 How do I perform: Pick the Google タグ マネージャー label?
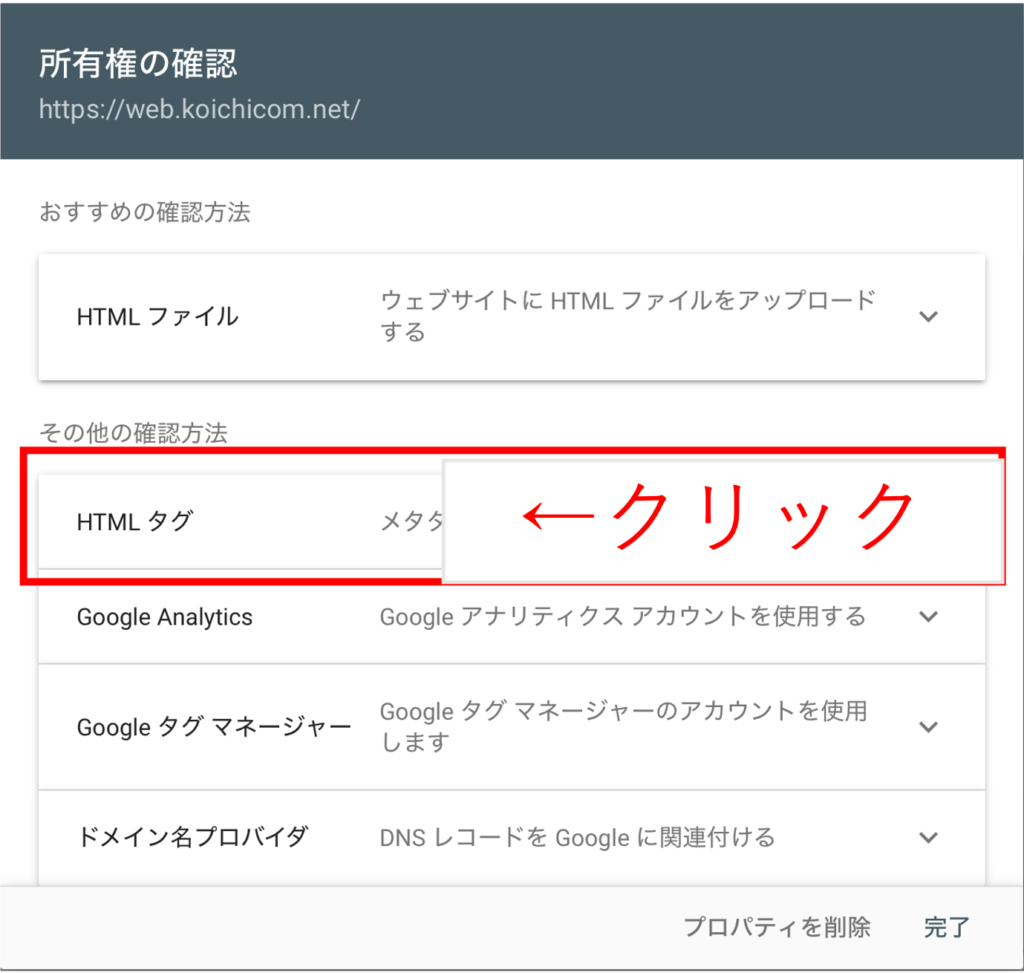(214, 727)
